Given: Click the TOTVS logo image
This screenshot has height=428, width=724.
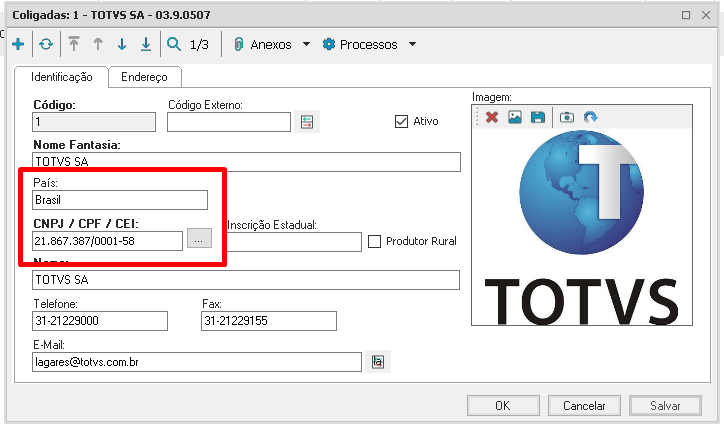Looking at the screenshot, I should click(582, 227).
